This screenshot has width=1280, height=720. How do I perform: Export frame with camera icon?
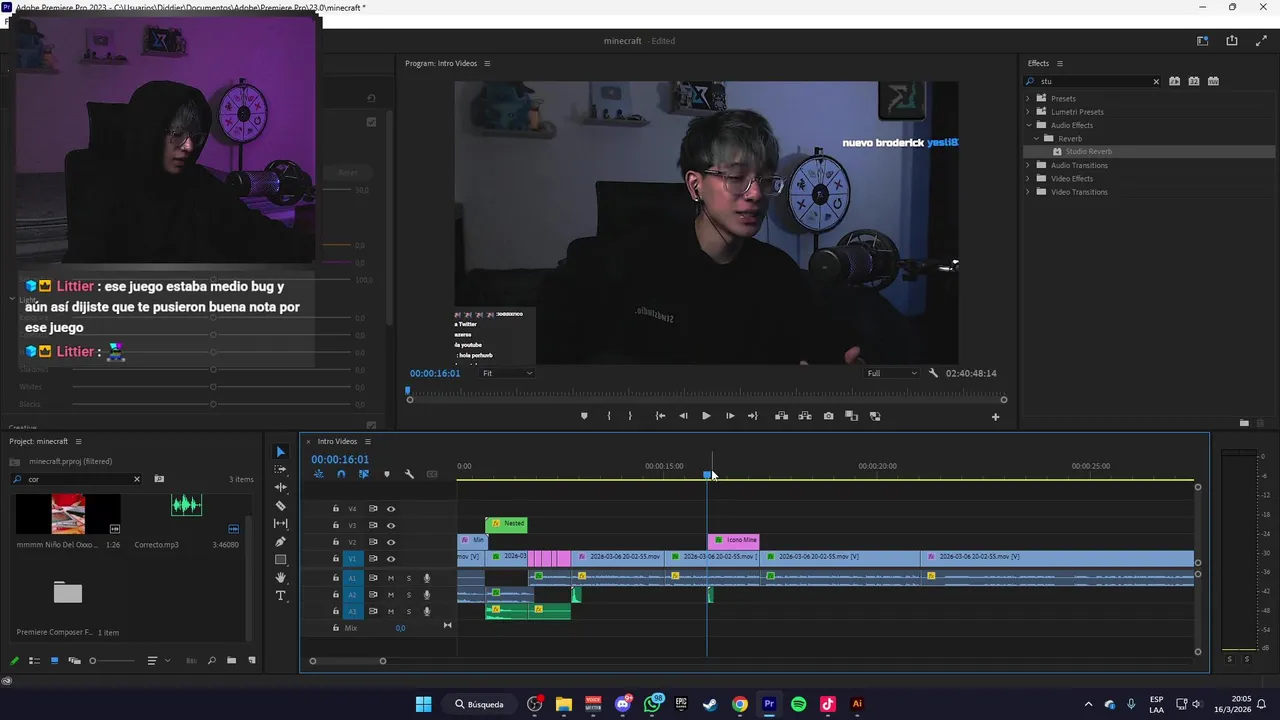pos(828,416)
